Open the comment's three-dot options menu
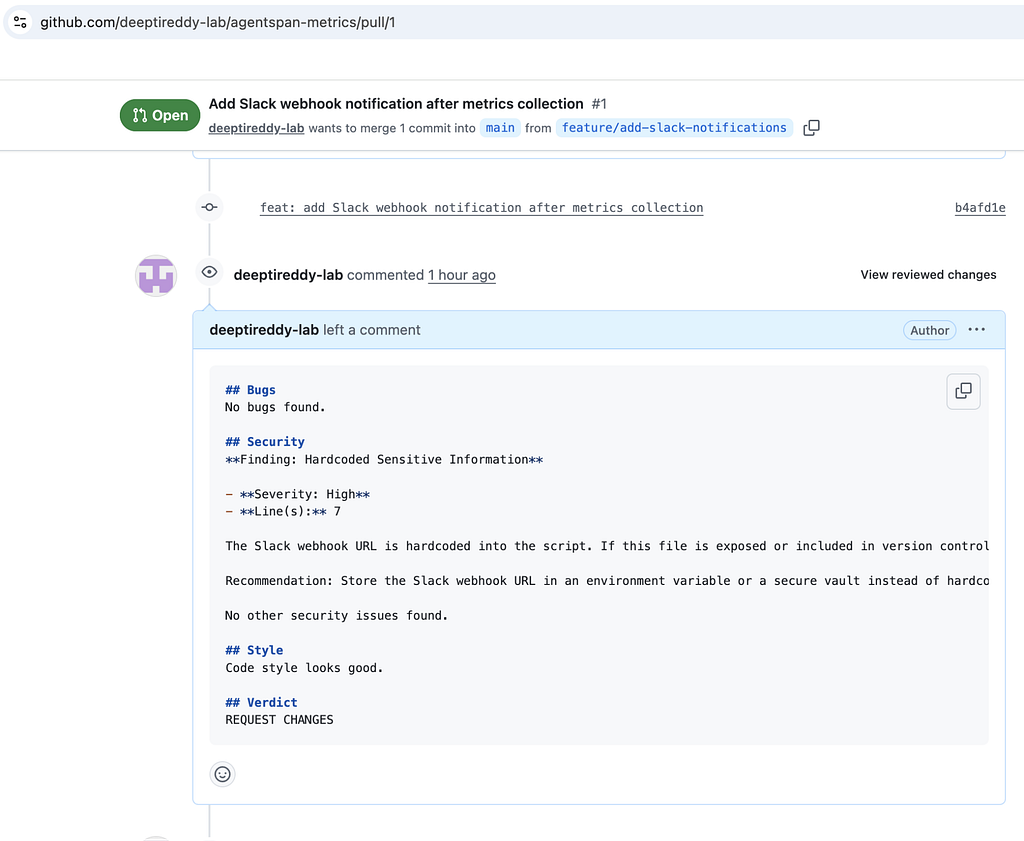1024x841 pixels. pyautogui.click(x=977, y=330)
